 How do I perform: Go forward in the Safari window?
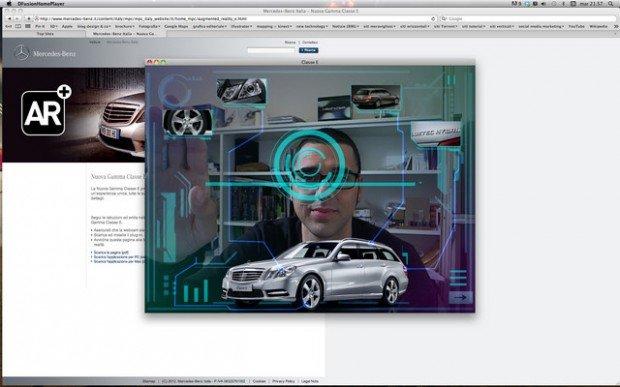point(17,19)
